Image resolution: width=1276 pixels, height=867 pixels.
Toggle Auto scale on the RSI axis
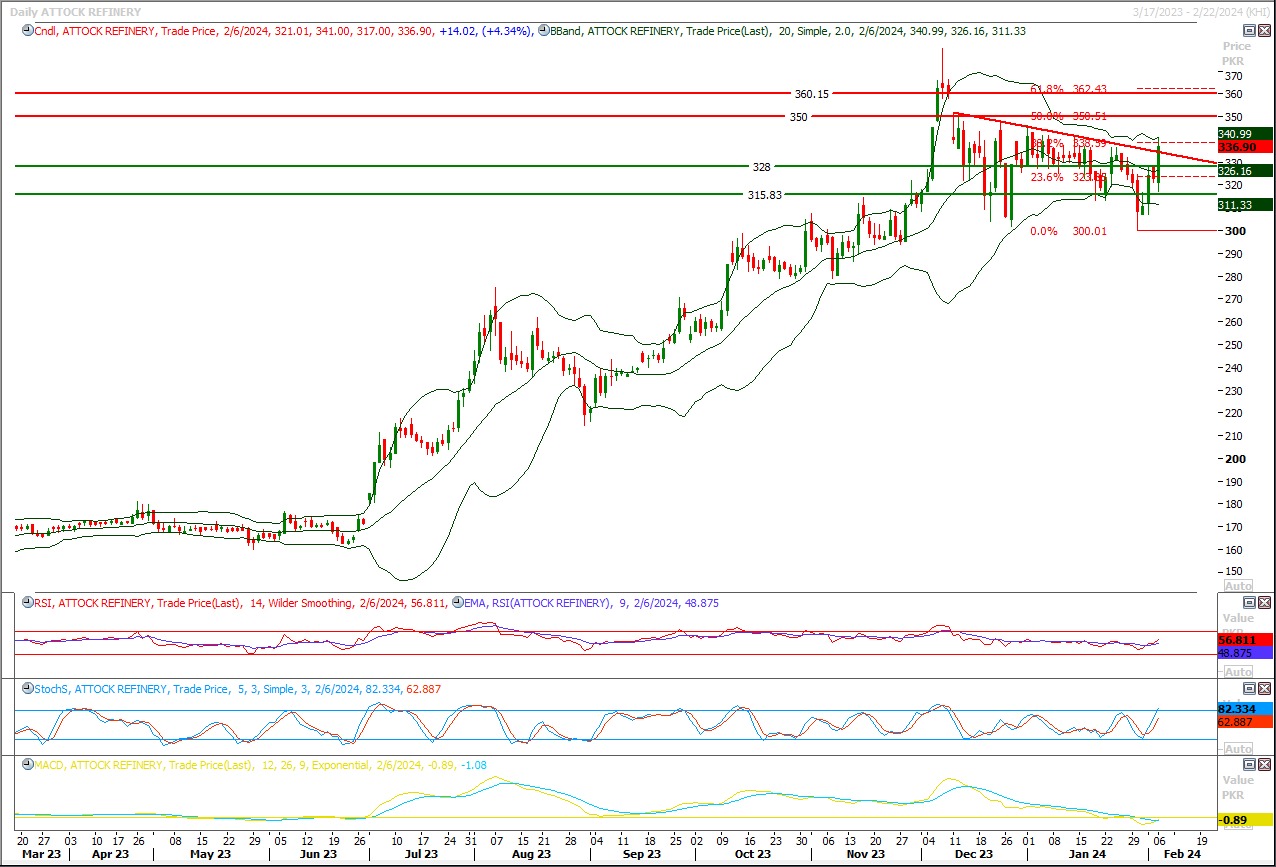1237,671
